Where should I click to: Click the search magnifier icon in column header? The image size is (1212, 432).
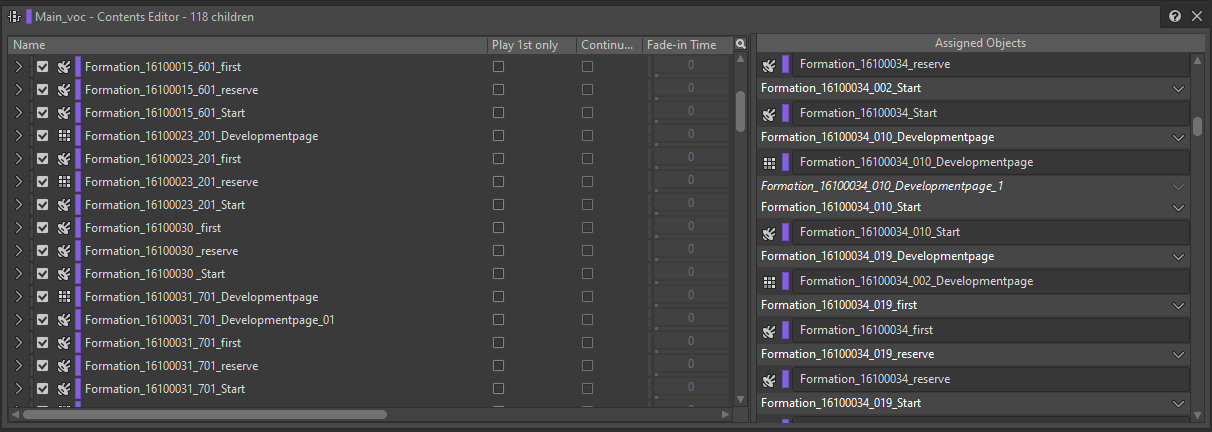[740, 45]
